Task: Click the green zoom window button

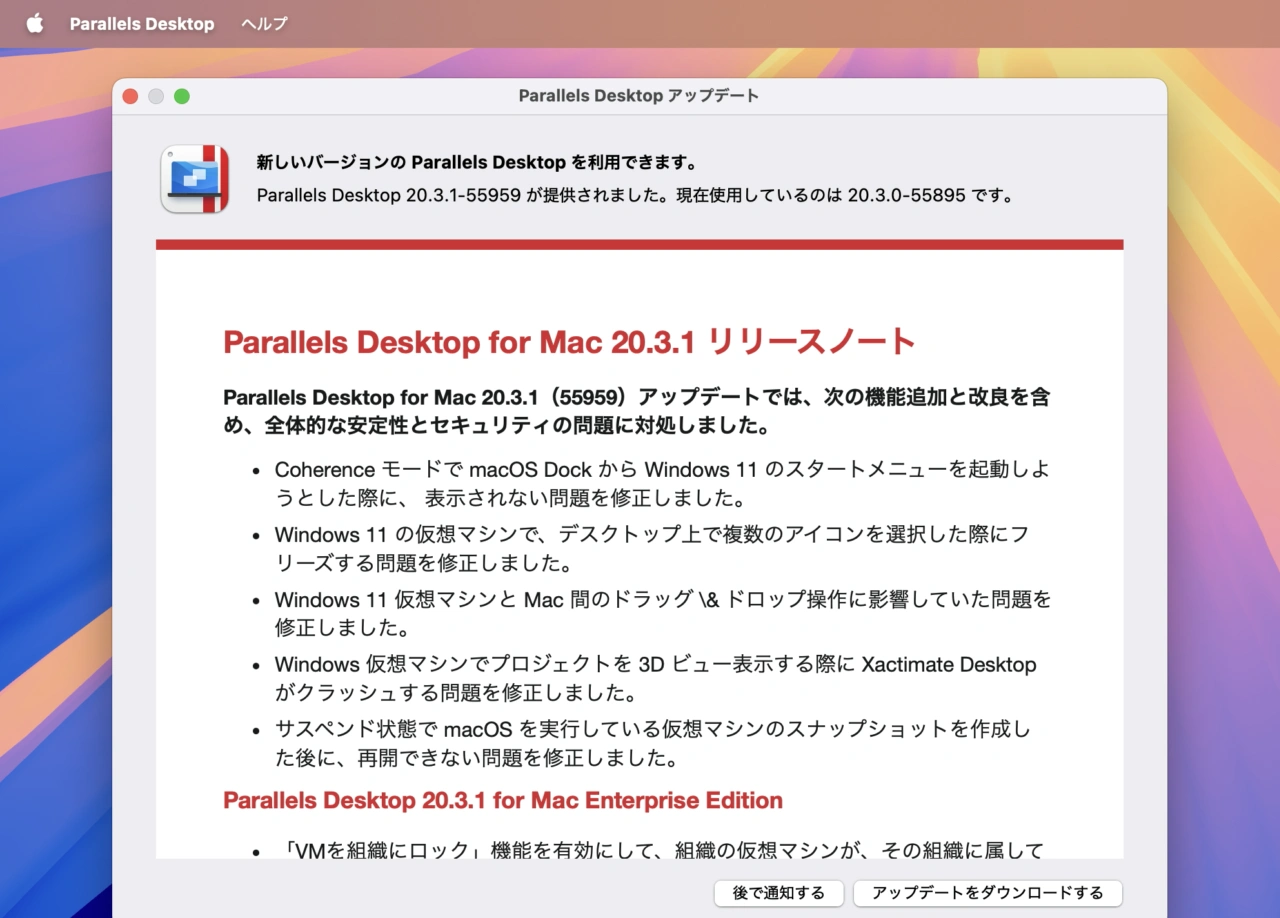Action: [x=182, y=96]
